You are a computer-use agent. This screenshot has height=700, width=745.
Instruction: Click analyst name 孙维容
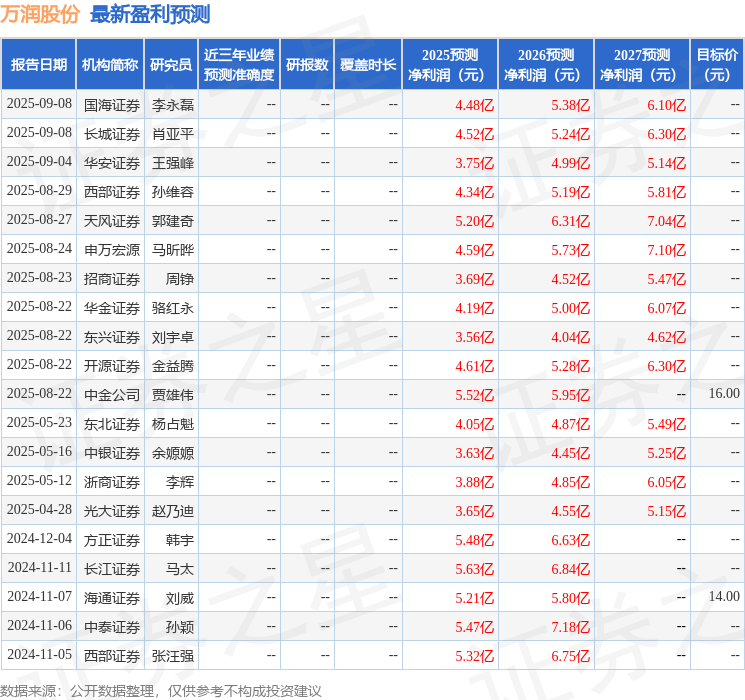[172, 192]
